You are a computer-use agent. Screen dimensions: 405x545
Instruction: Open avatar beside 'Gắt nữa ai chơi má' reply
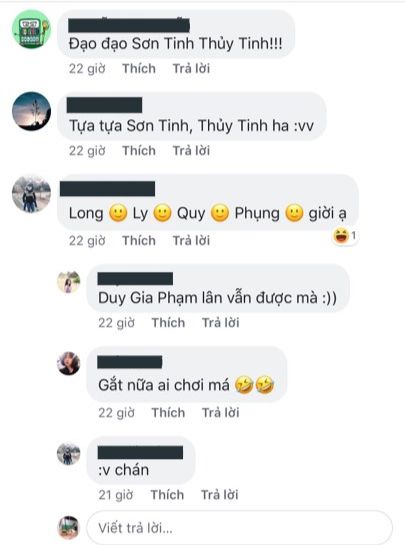click(69, 364)
